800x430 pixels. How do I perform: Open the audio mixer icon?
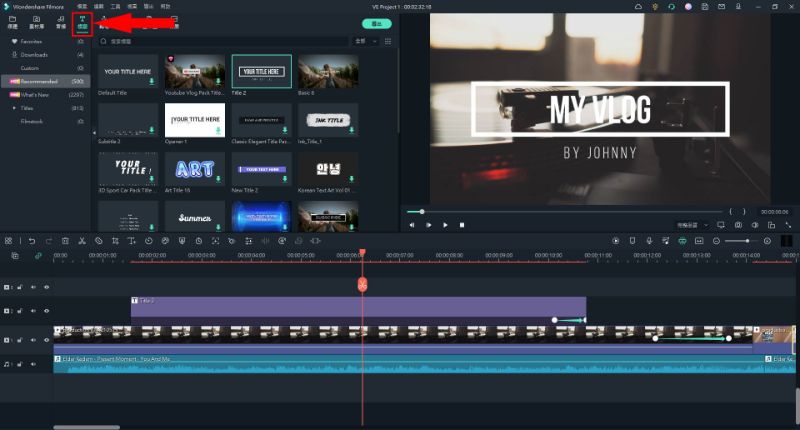(666, 241)
